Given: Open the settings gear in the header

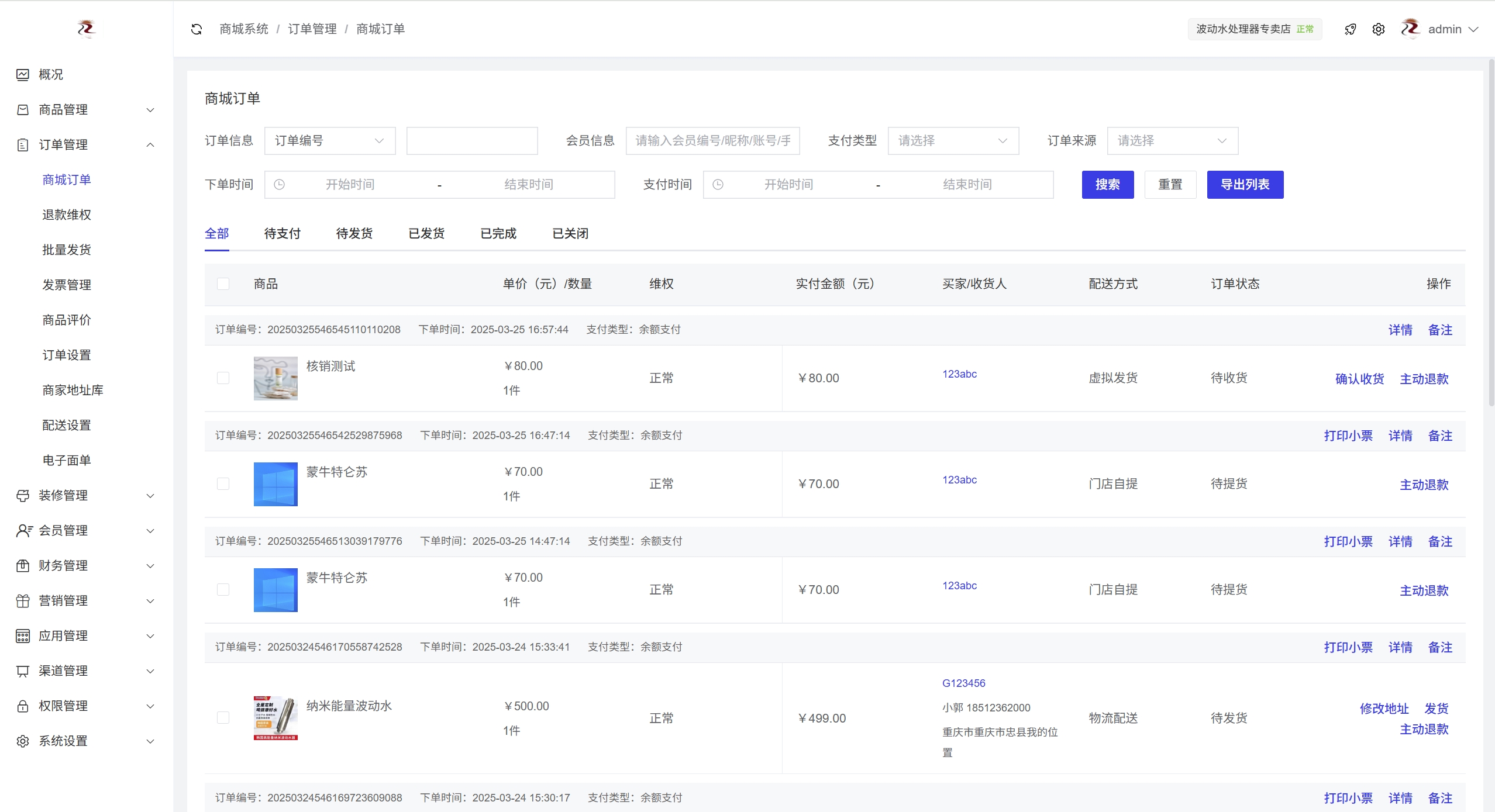Looking at the screenshot, I should [x=1379, y=29].
